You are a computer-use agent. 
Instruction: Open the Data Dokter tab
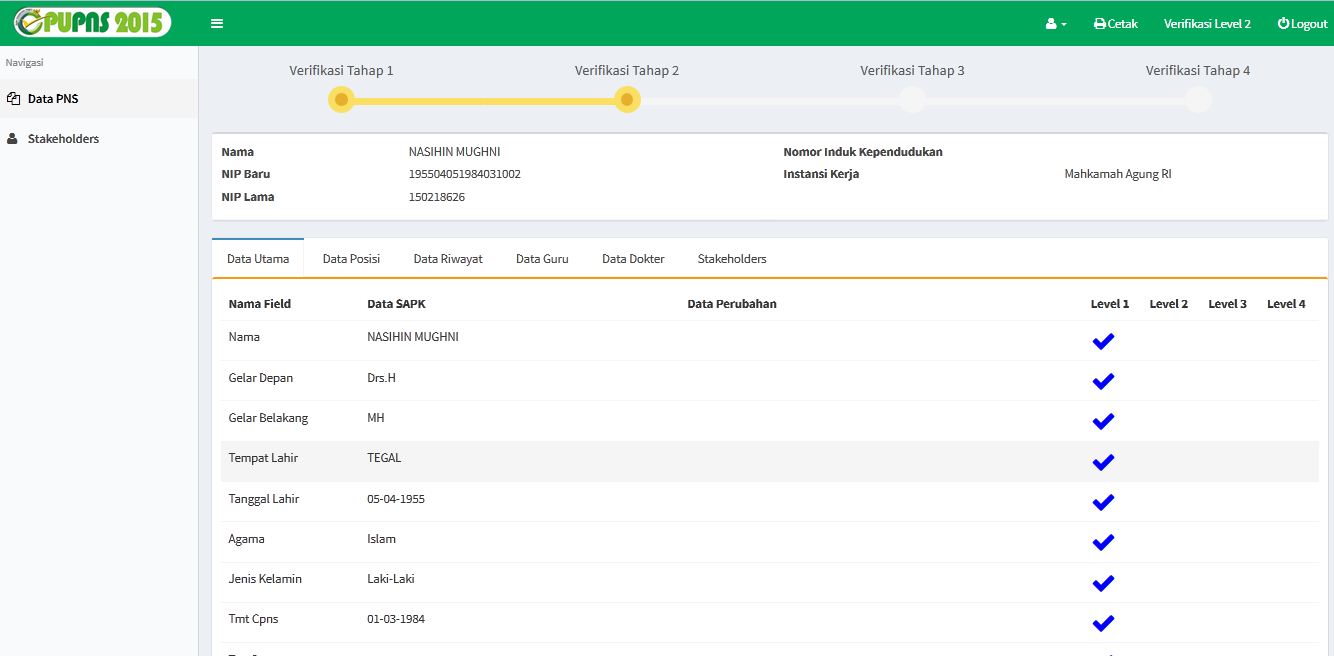pyautogui.click(x=633, y=259)
